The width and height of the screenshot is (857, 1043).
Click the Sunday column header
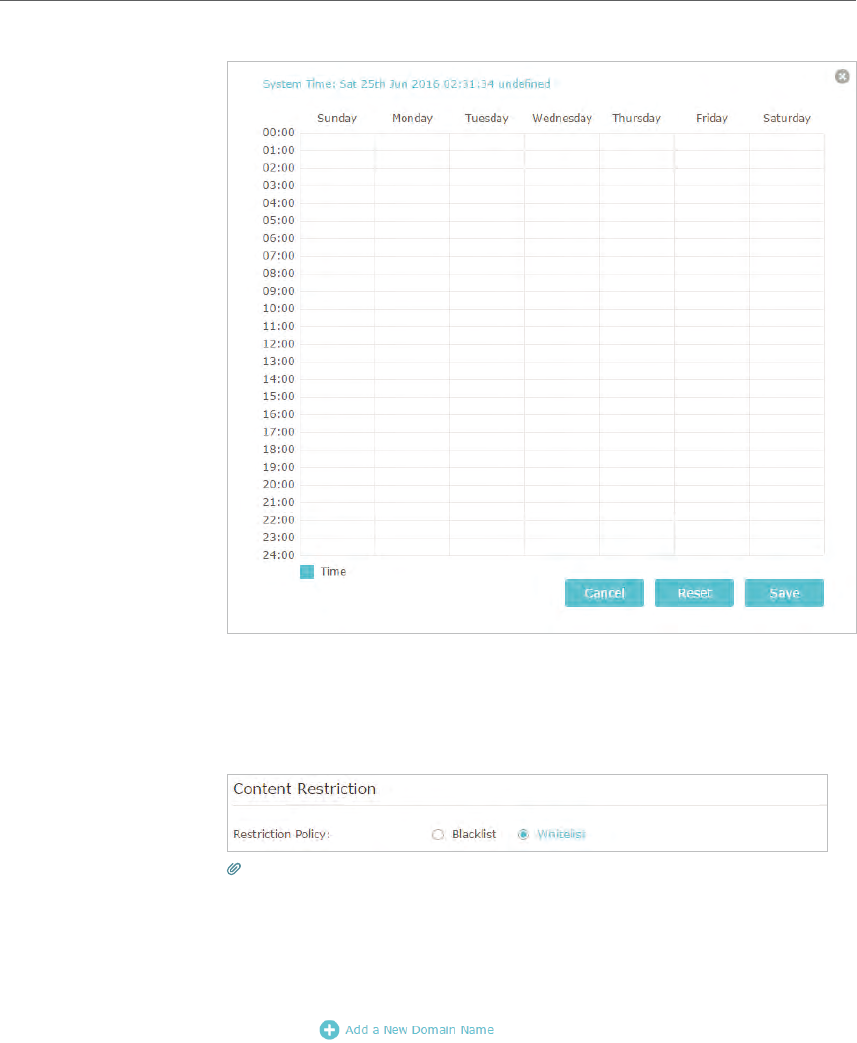click(337, 118)
